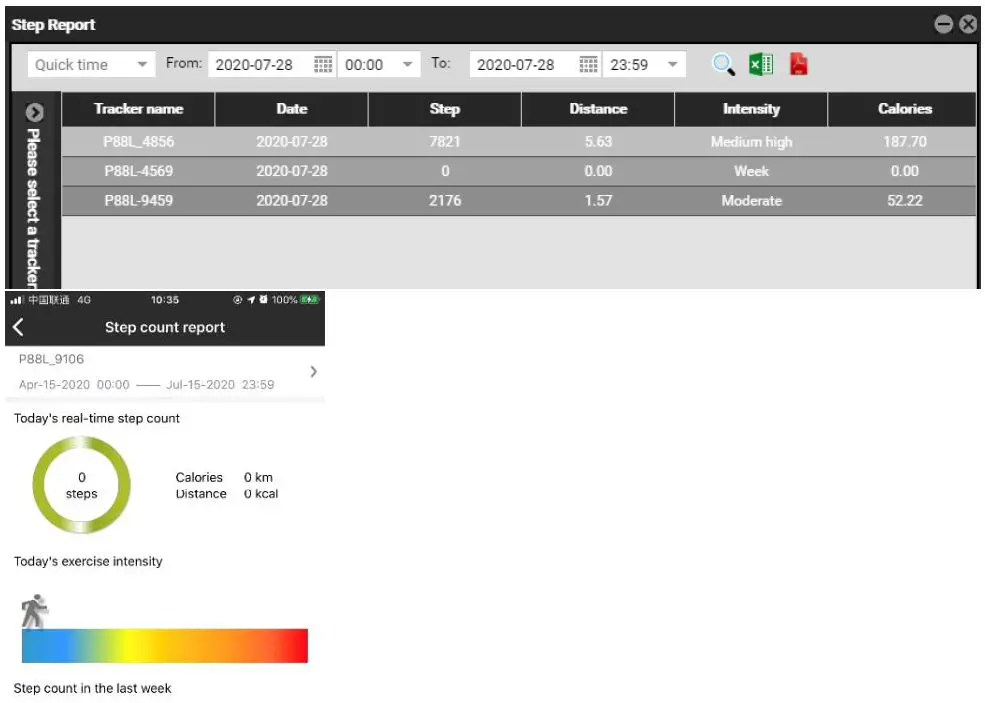This screenshot has width=985, height=703.
Task: Click the step value 2176
Action: click(445, 201)
